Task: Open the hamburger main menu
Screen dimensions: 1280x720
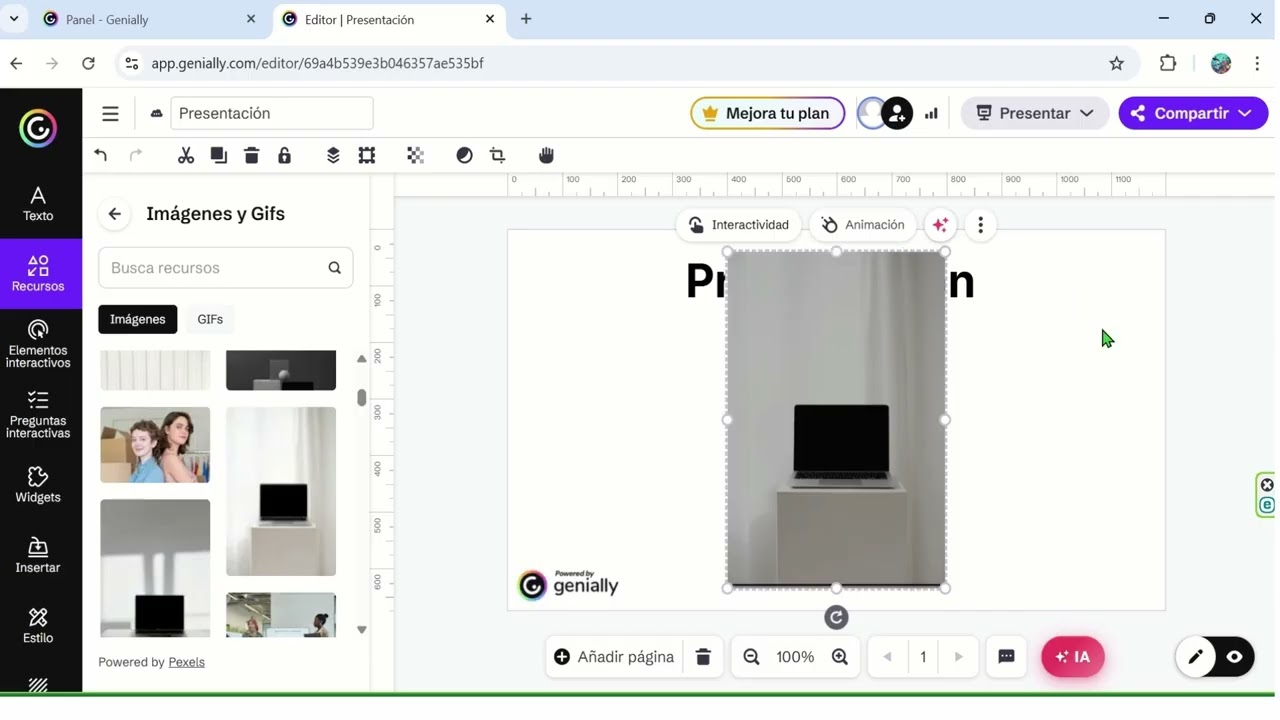Action: tap(110, 114)
